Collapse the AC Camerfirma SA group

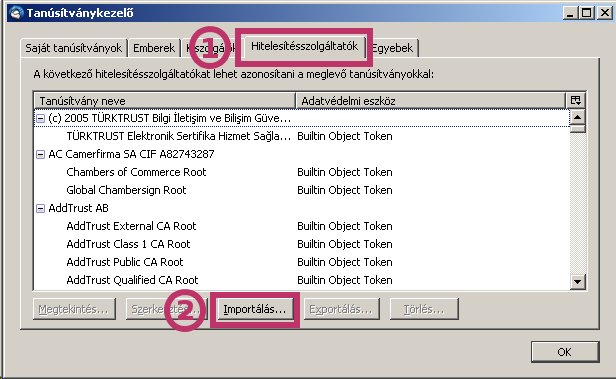[x=40, y=154]
